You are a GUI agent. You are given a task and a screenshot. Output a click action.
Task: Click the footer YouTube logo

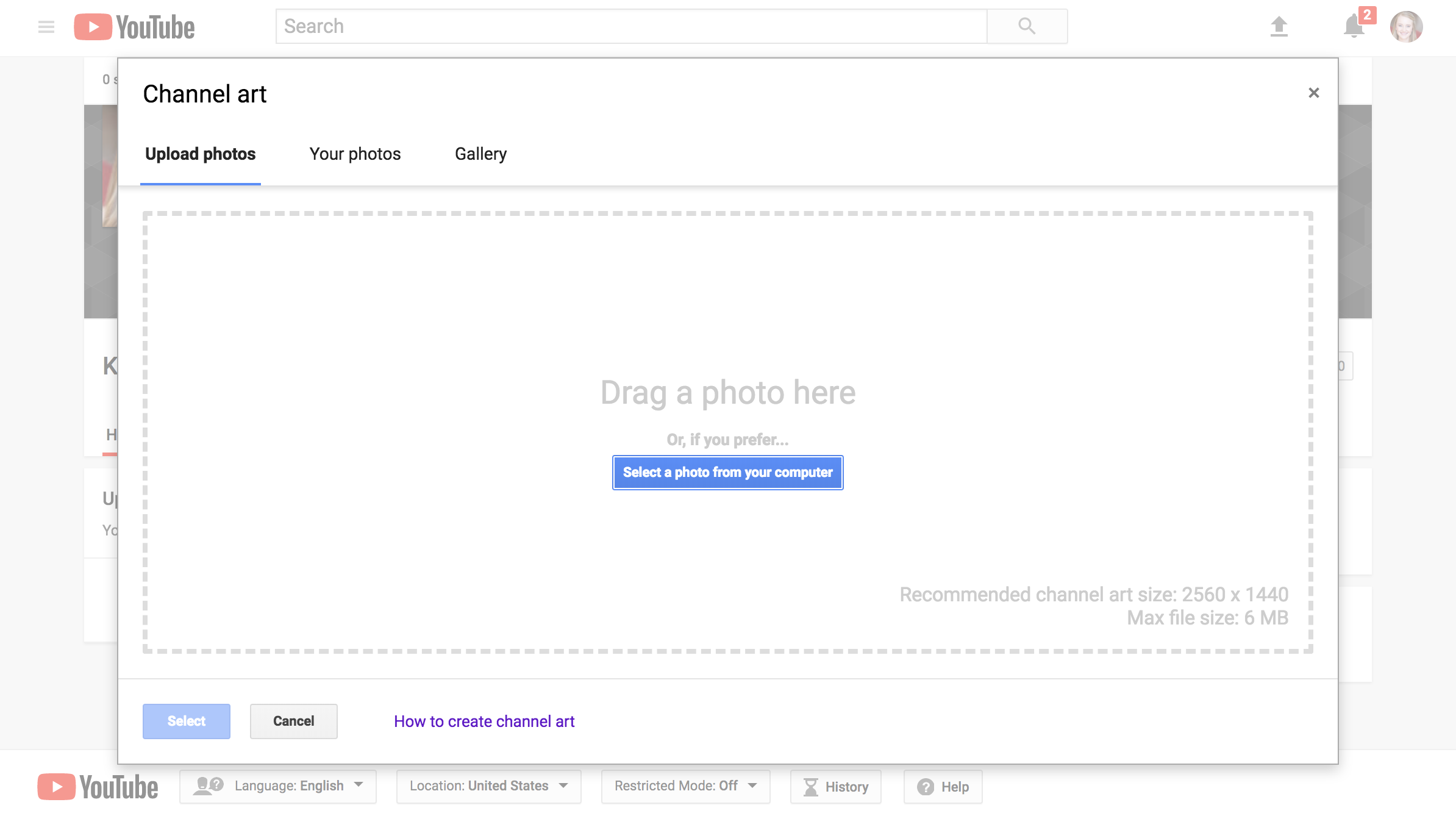point(98,787)
